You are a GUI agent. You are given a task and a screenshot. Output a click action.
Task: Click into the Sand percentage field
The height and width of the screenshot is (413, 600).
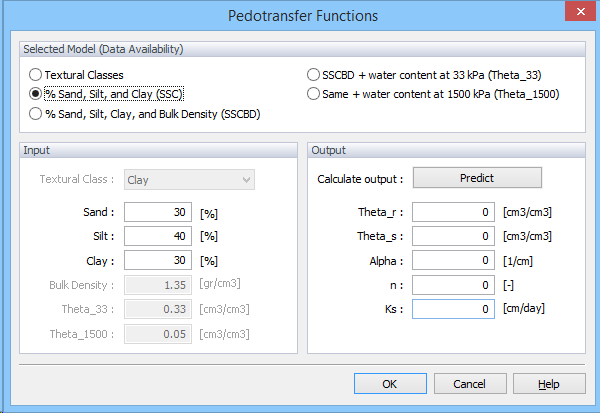tap(158, 212)
